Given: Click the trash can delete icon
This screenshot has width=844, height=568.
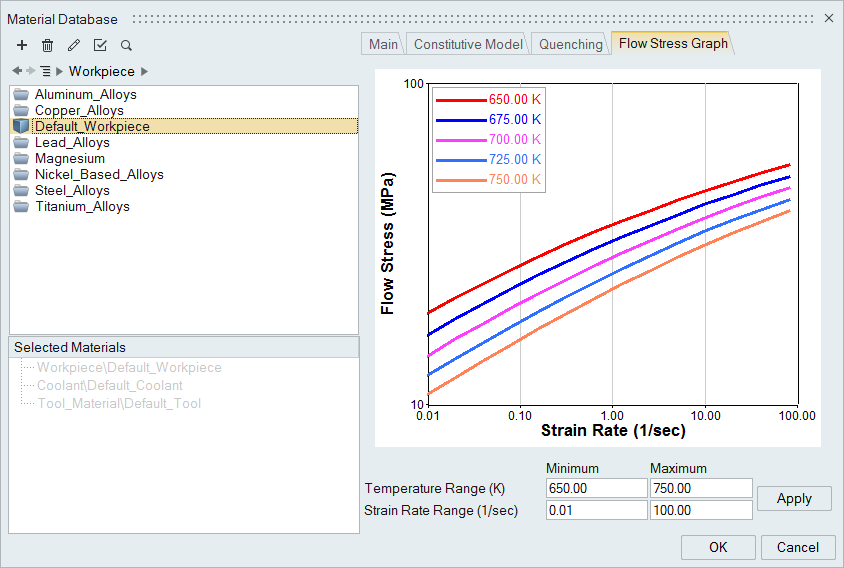Looking at the screenshot, I should click(x=47, y=45).
